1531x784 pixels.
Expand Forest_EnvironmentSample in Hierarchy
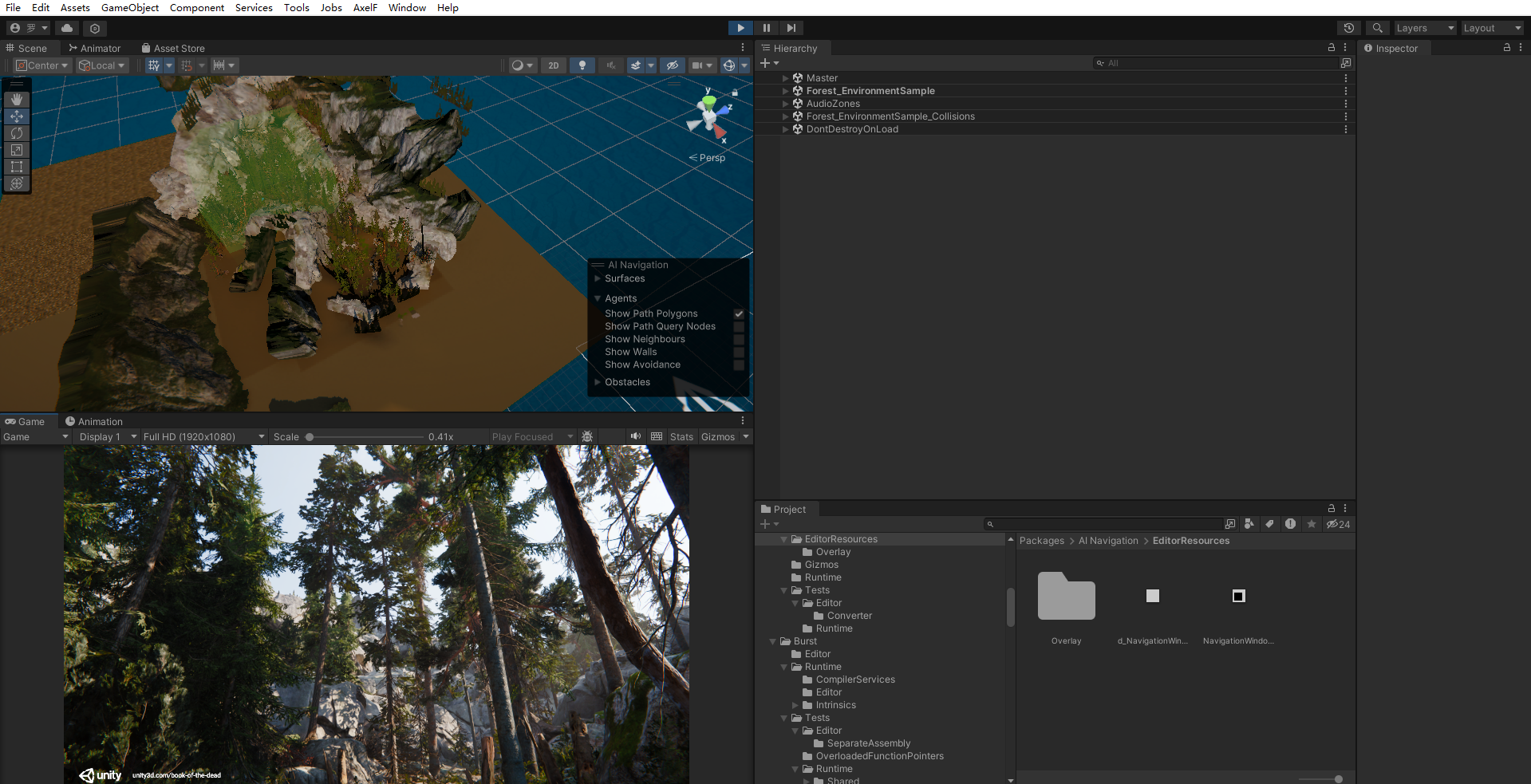pyautogui.click(x=786, y=91)
